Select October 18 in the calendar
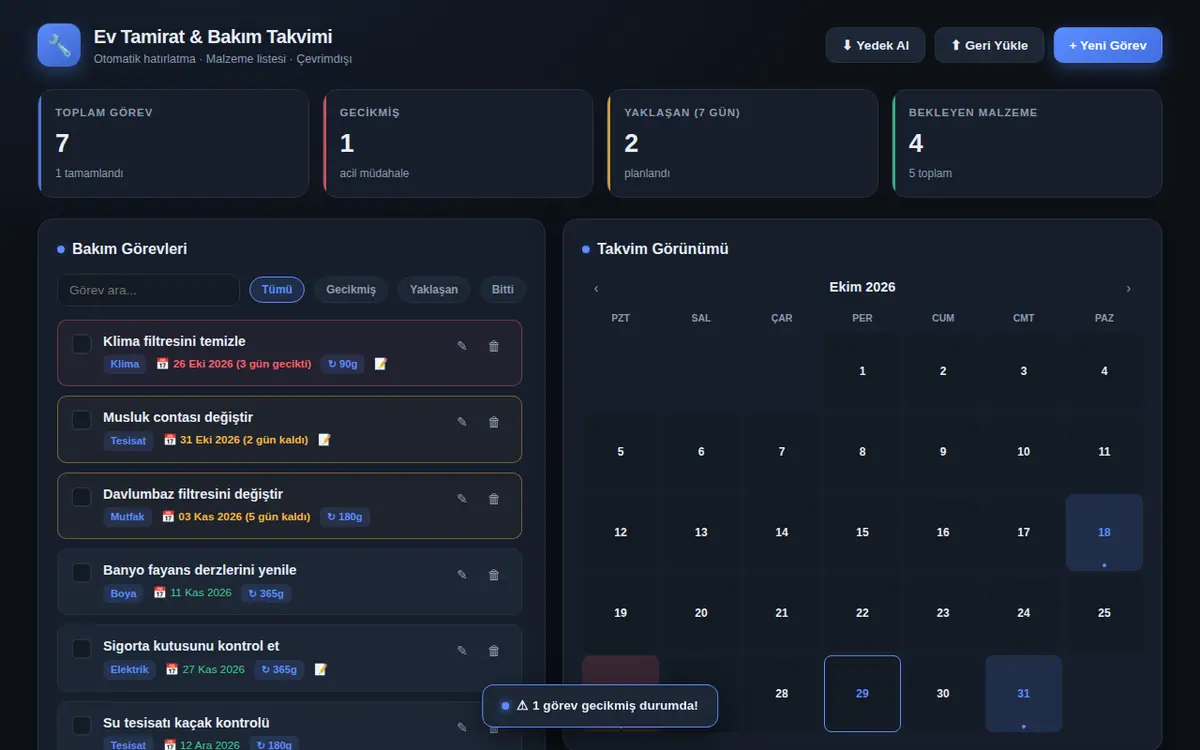Screen dimensions: 1200x750 (x=1104, y=533)
